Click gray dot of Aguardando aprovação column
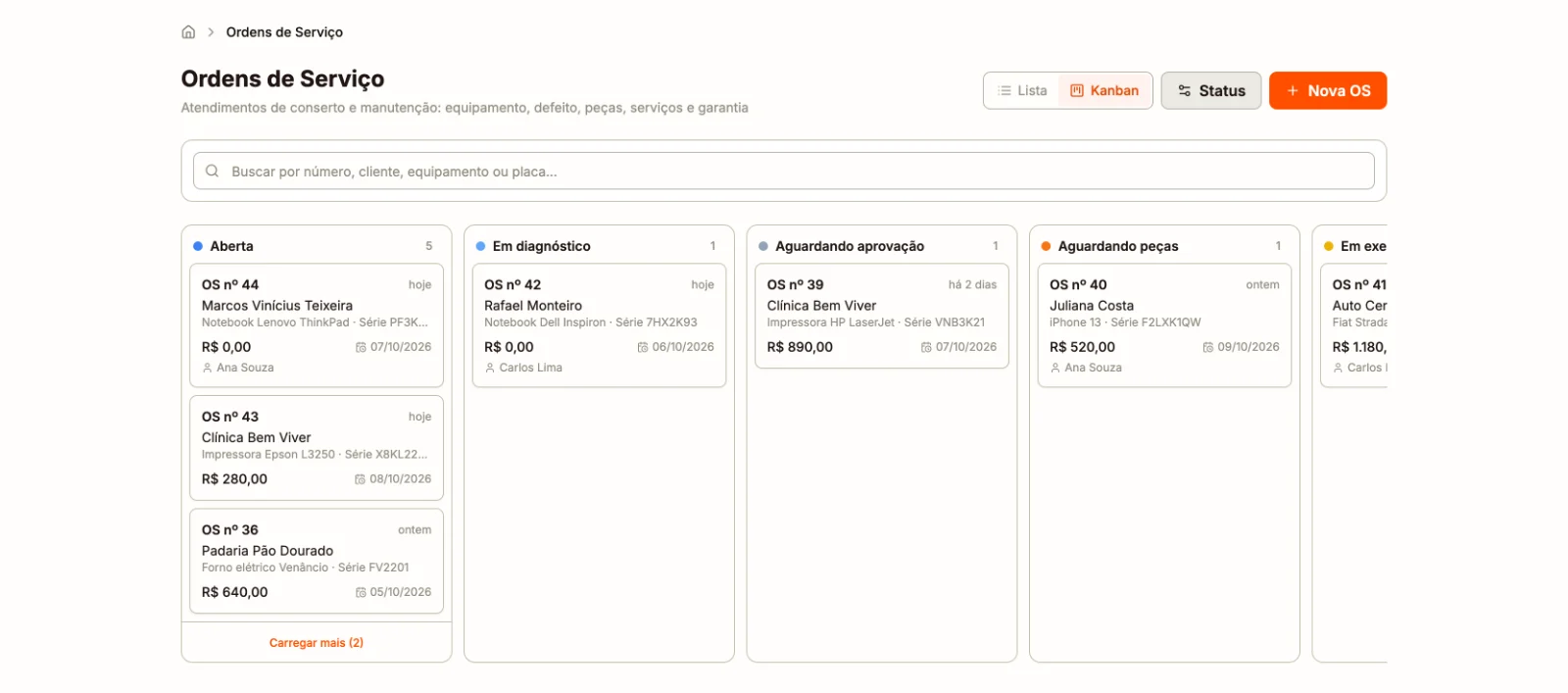Image resolution: width=1568 pixels, height=693 pixels. coord(763,246)
